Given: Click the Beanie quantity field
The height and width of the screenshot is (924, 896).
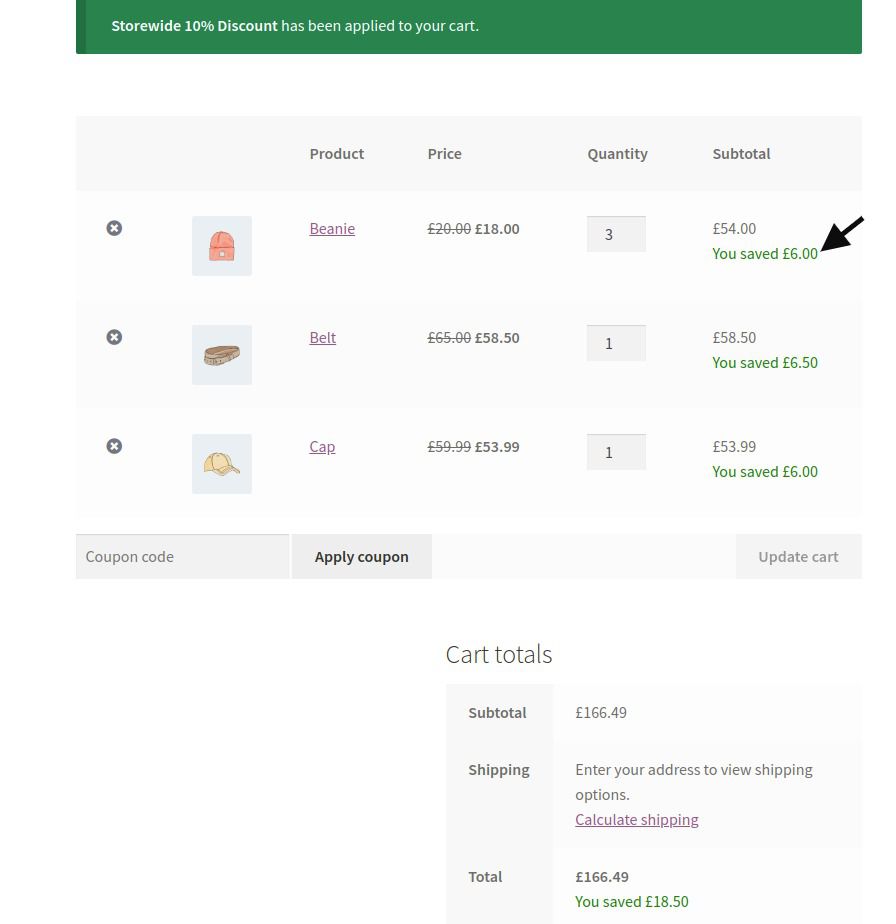Looking at the screenshot, I should tap(616, 235).
